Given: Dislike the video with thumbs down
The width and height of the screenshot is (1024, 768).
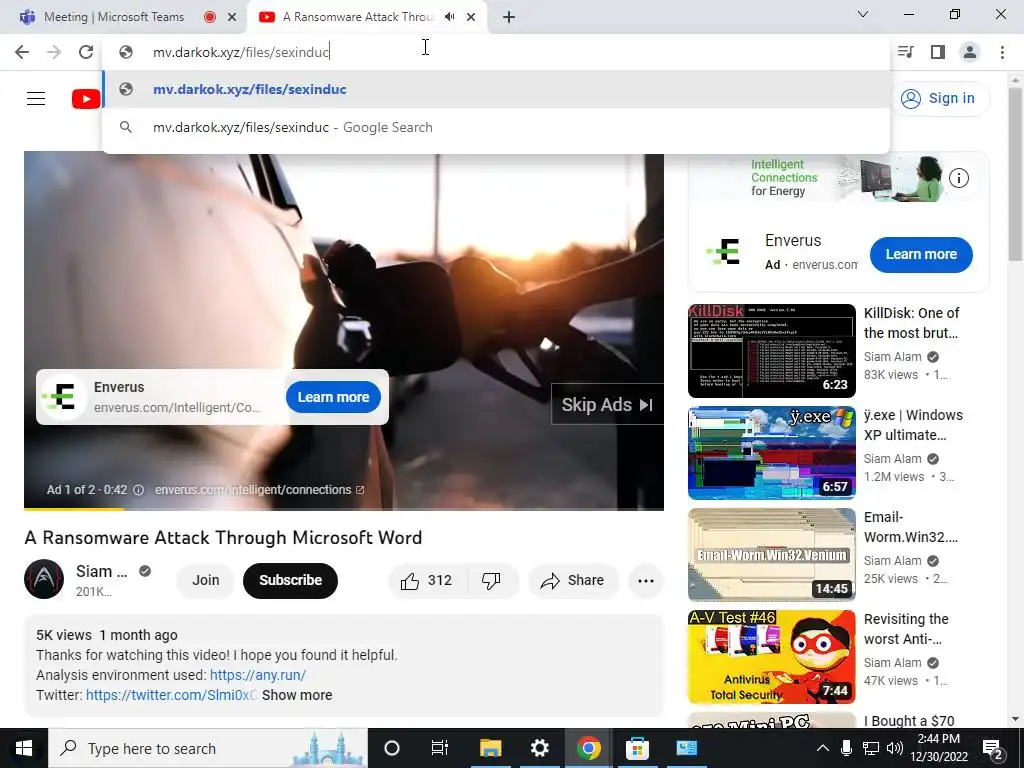Looking at the screenshot, I should coord(491,581).
